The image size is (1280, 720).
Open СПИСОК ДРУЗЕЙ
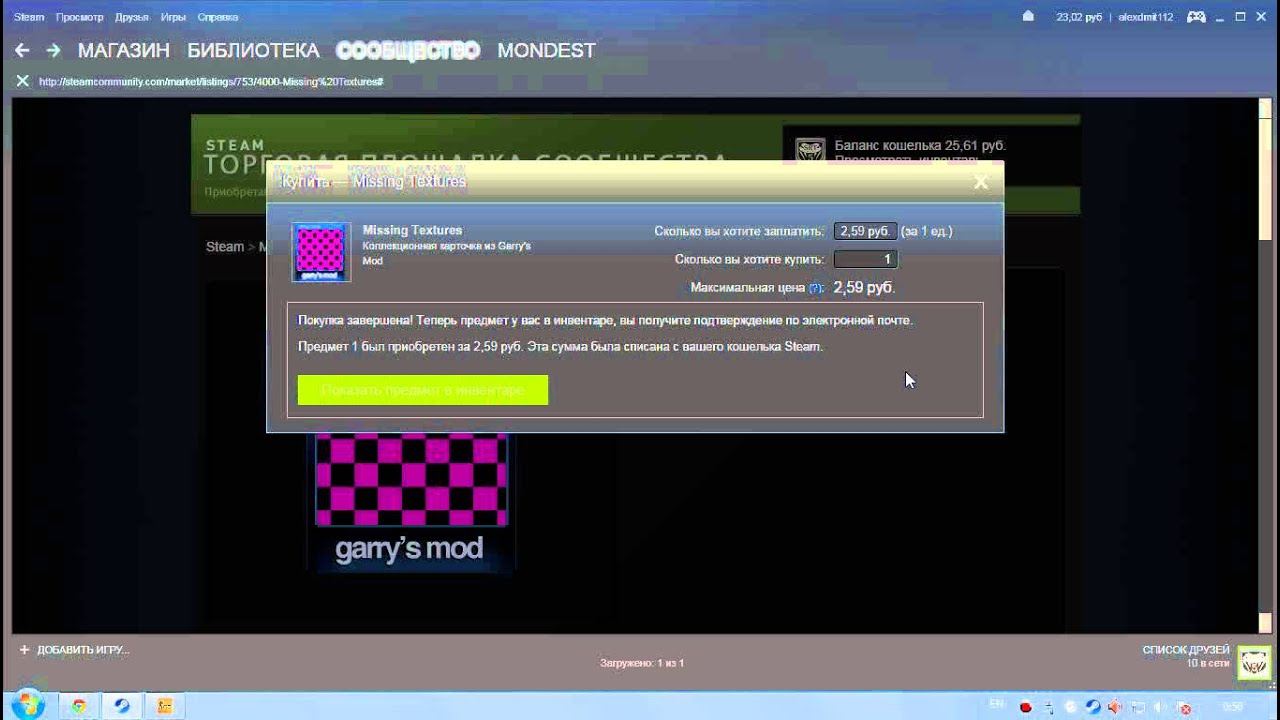click(x=1186, y=650)
